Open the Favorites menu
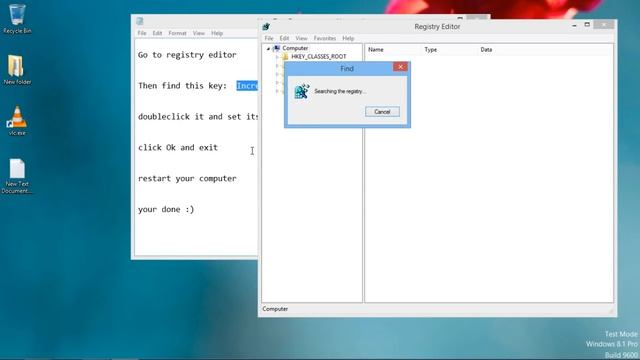This screenshot has width=640, height=360. tap(324, 38)
